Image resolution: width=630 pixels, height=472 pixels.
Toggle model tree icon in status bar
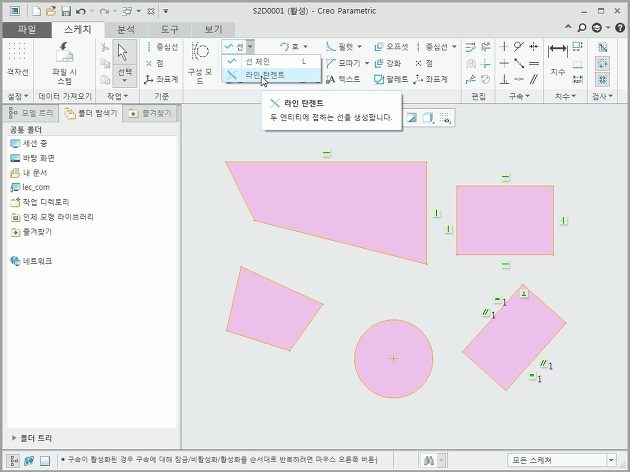point(13,460)
